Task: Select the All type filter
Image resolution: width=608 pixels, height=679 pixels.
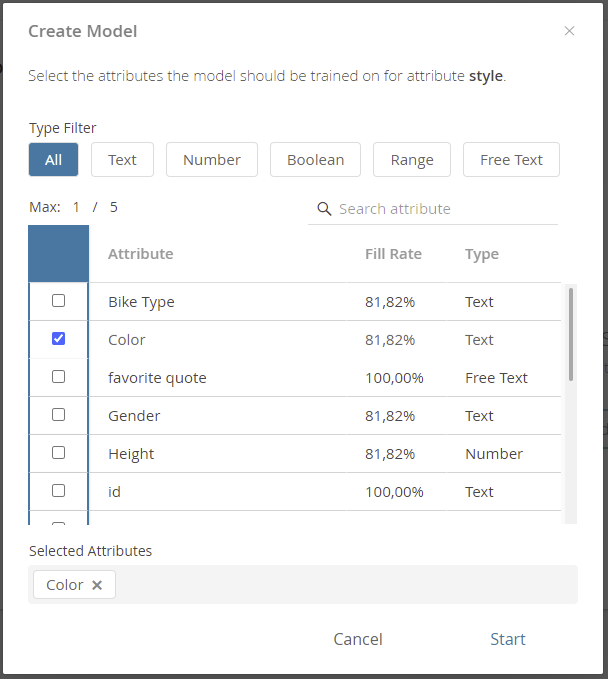Action: pos(53,160)
